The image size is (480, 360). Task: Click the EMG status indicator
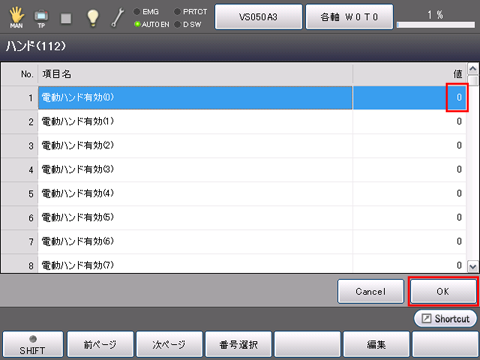click(146, 12)
